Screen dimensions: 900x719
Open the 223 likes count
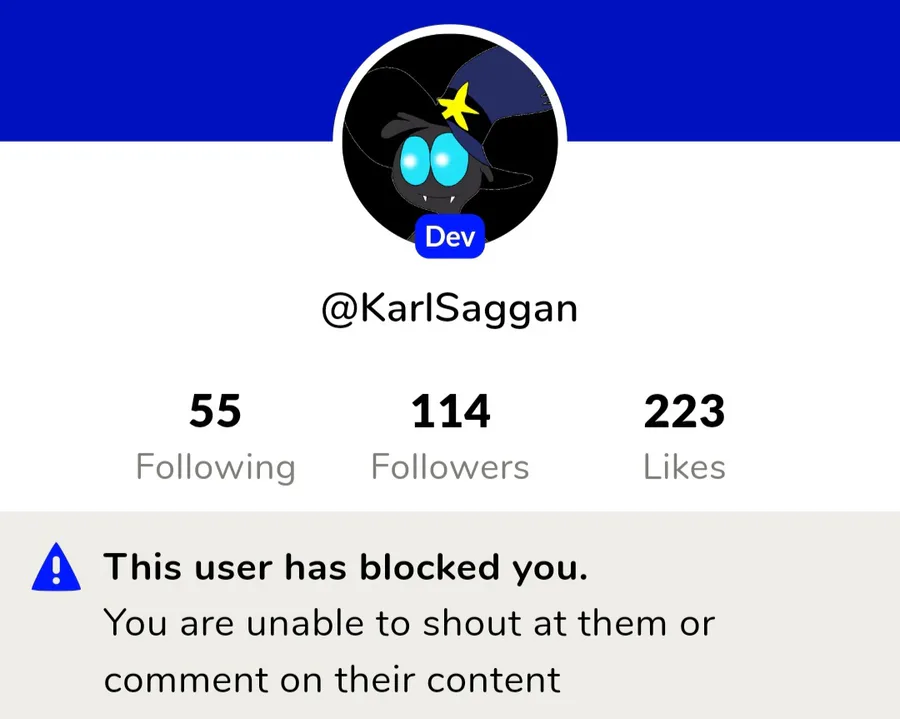[684, 411]
